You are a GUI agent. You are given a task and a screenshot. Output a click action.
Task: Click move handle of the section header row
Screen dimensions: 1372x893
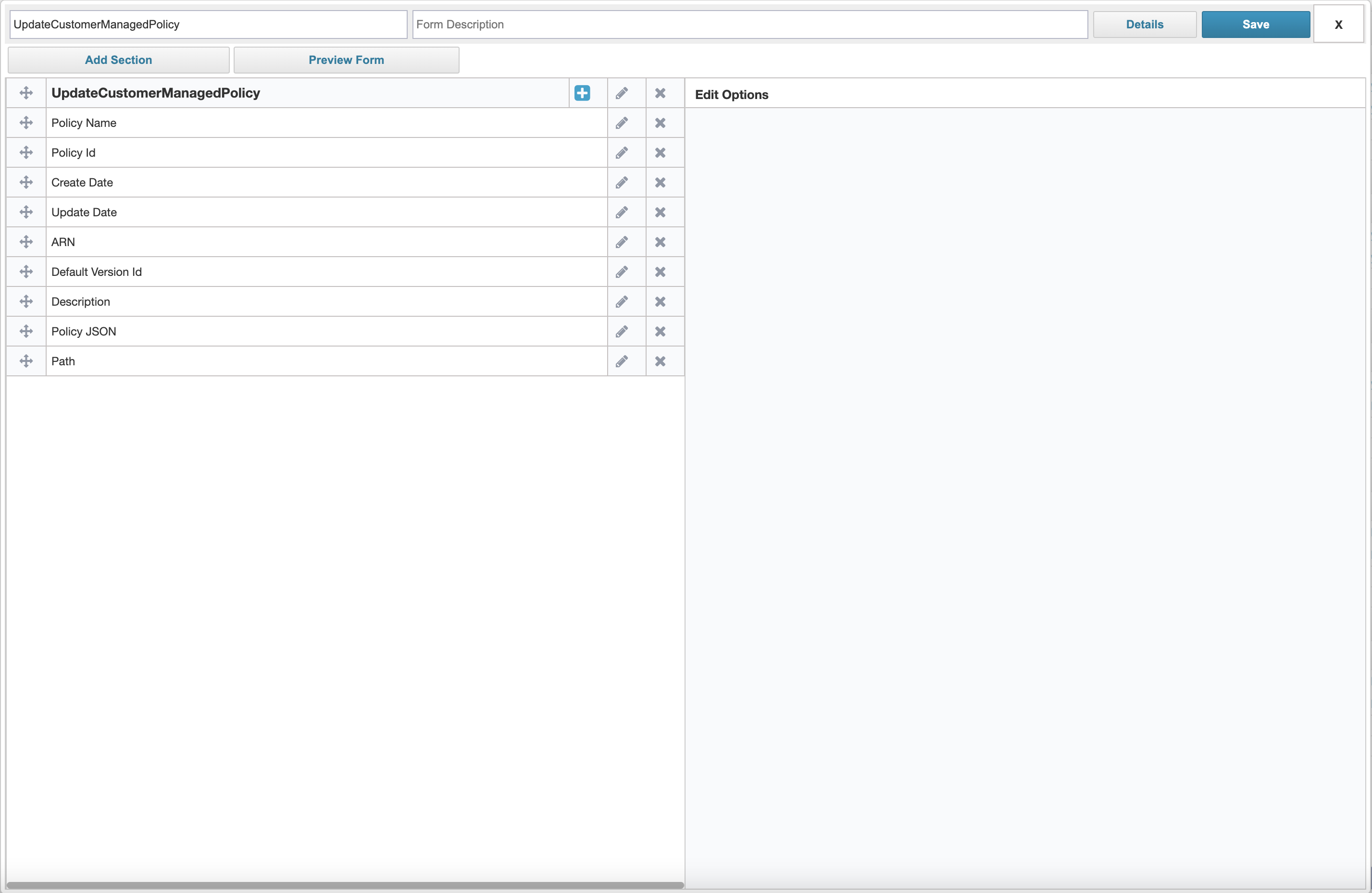point(26,93)
